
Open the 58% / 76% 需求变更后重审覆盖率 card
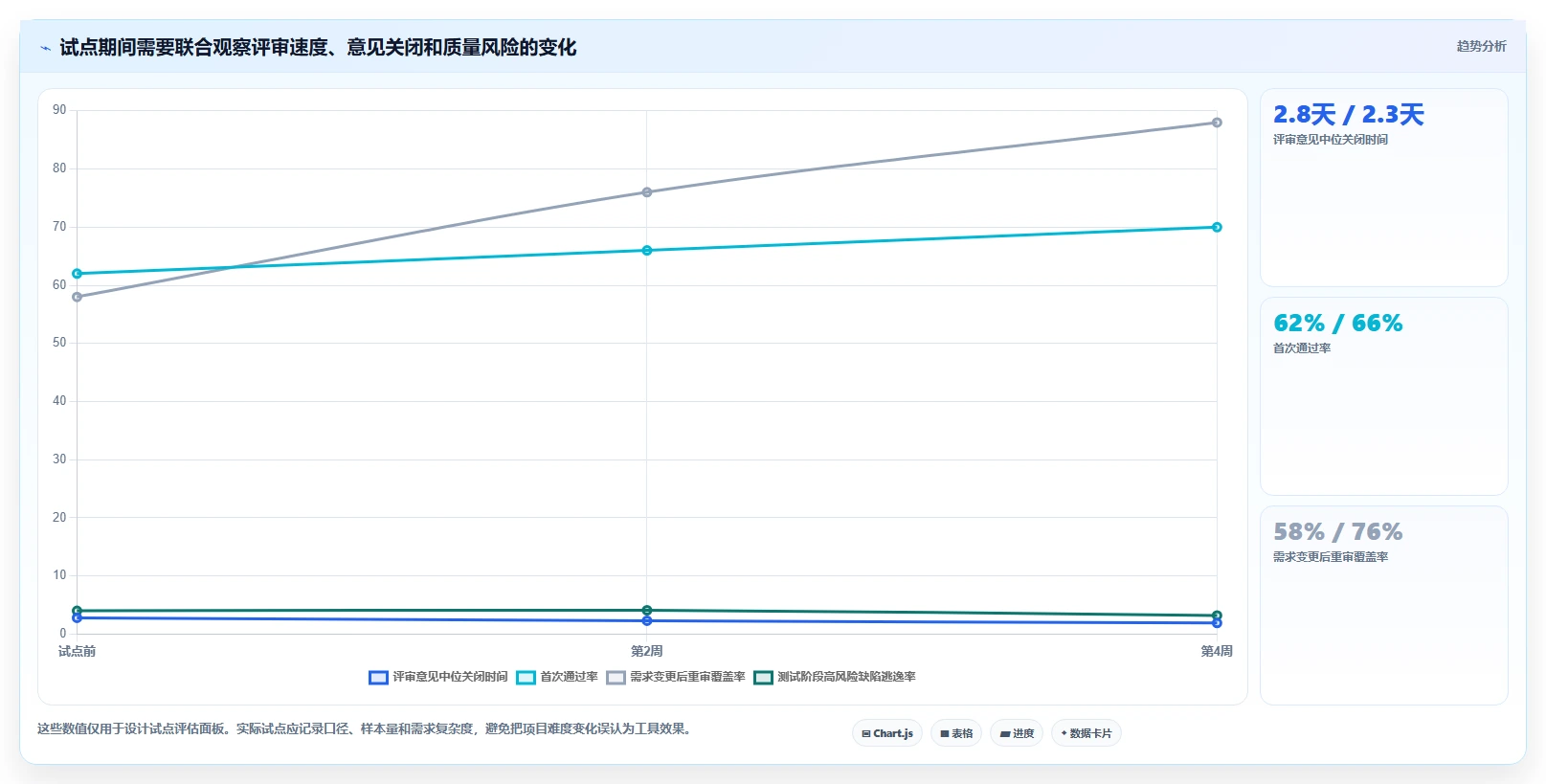(1384, 605)
